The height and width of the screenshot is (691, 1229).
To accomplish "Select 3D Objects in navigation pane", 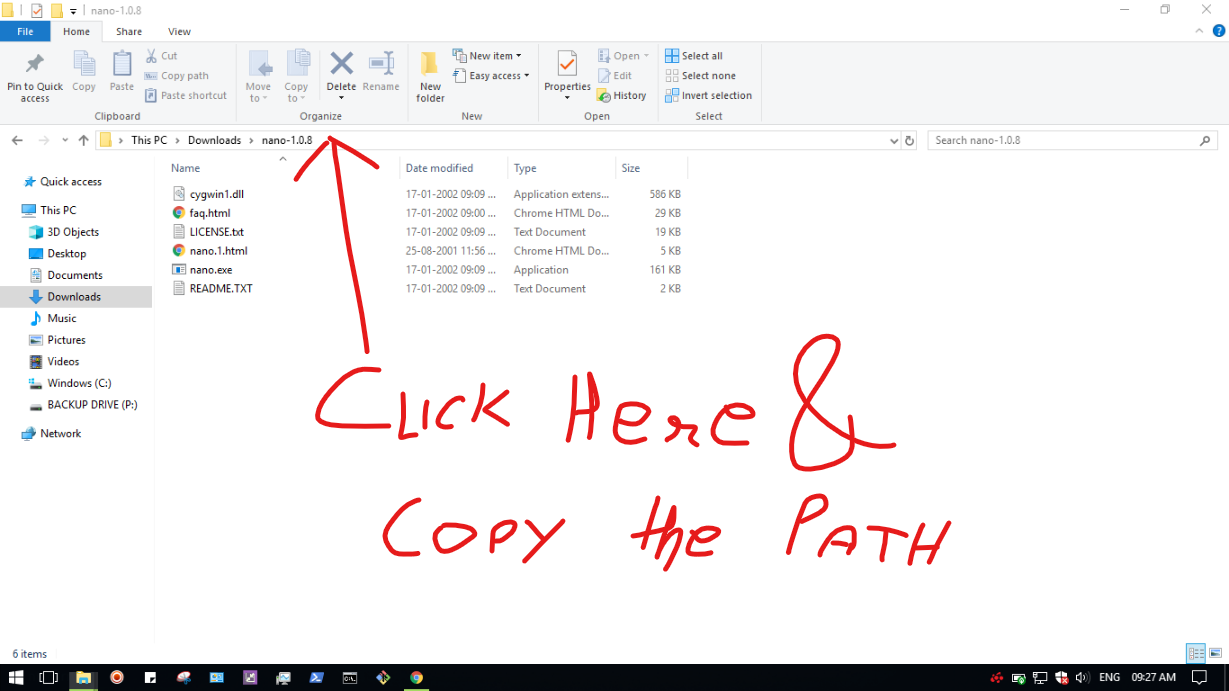I will [73, 232].
